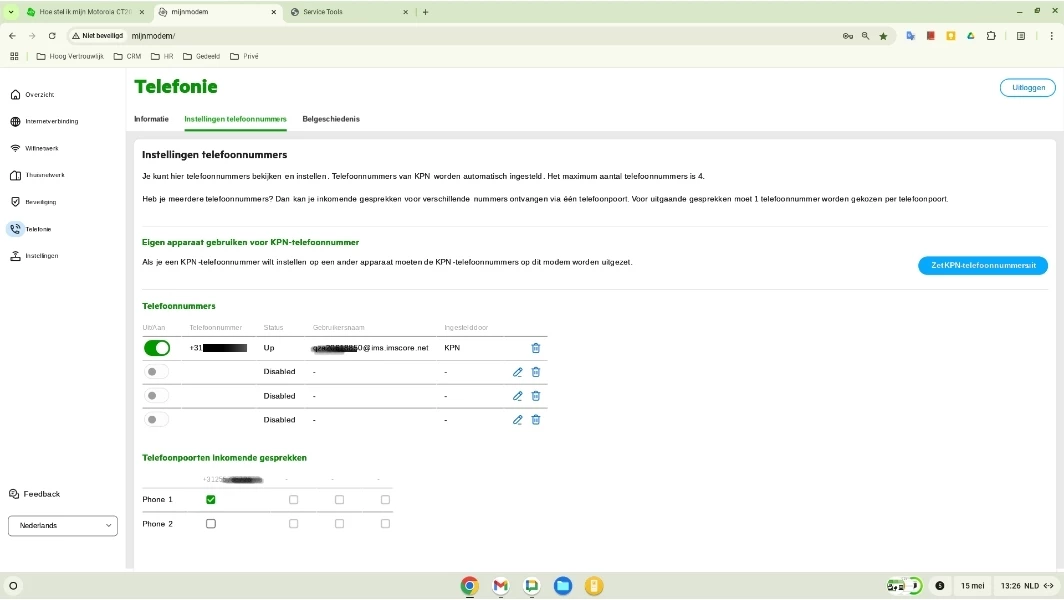Edit the second Disabled phone number row
The width and height of the screenshot is (1064, 600).
click(x=517, y=396)
